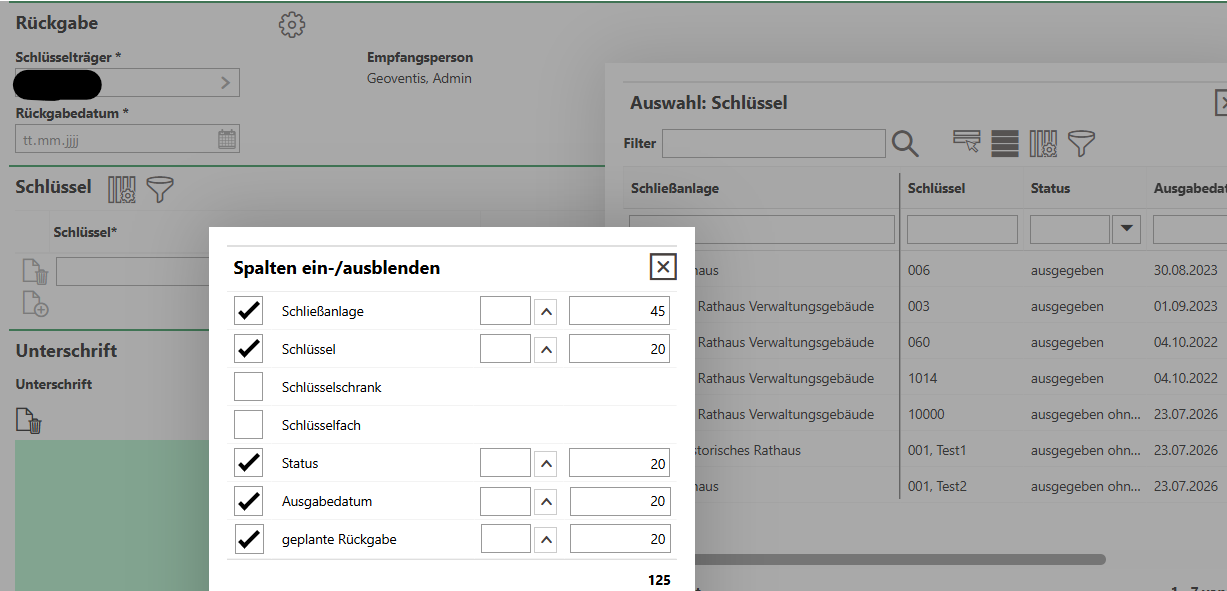Screen dimensions: 1227x591
Task: Click the date 01.09.2023 cell
Action: click(x=1186, y=306)
